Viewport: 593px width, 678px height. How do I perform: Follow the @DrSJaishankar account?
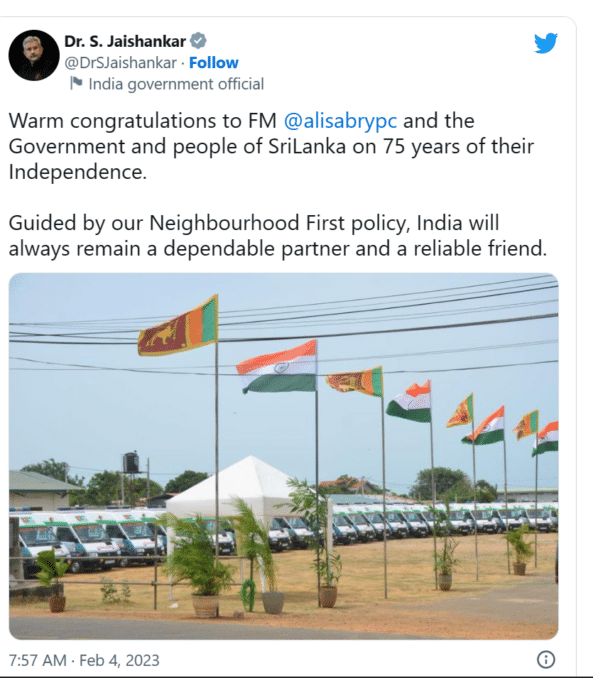click(214, 63)
